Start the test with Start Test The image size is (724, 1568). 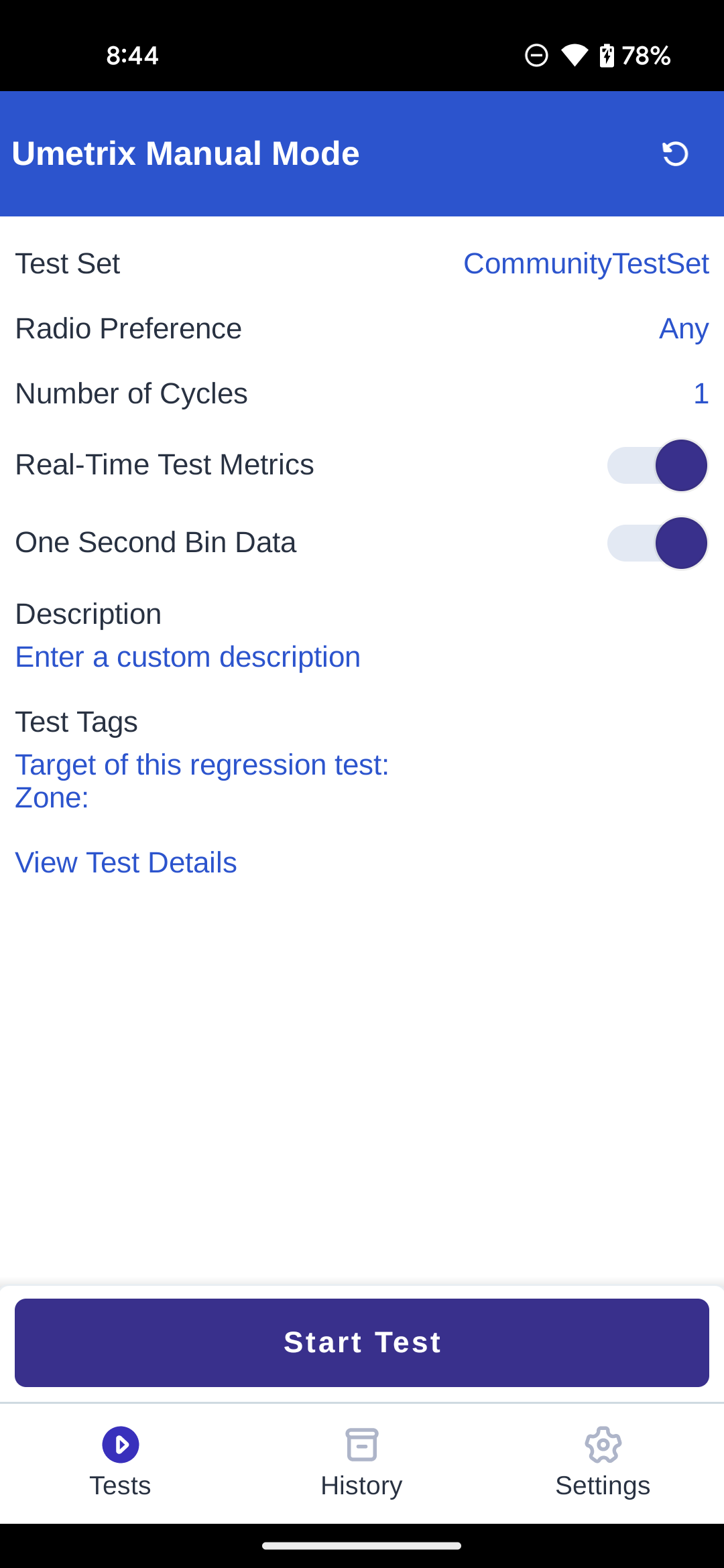(x=362, y=1343)
